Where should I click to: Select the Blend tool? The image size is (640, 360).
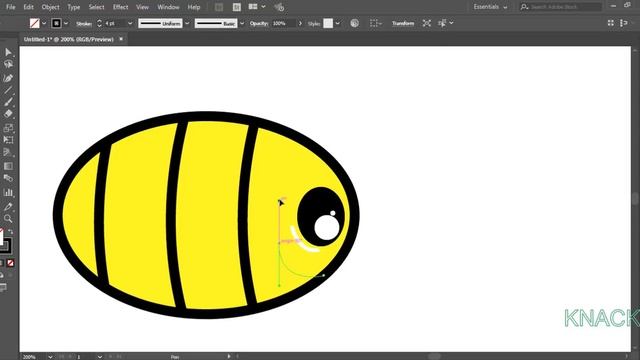(8, 178)
